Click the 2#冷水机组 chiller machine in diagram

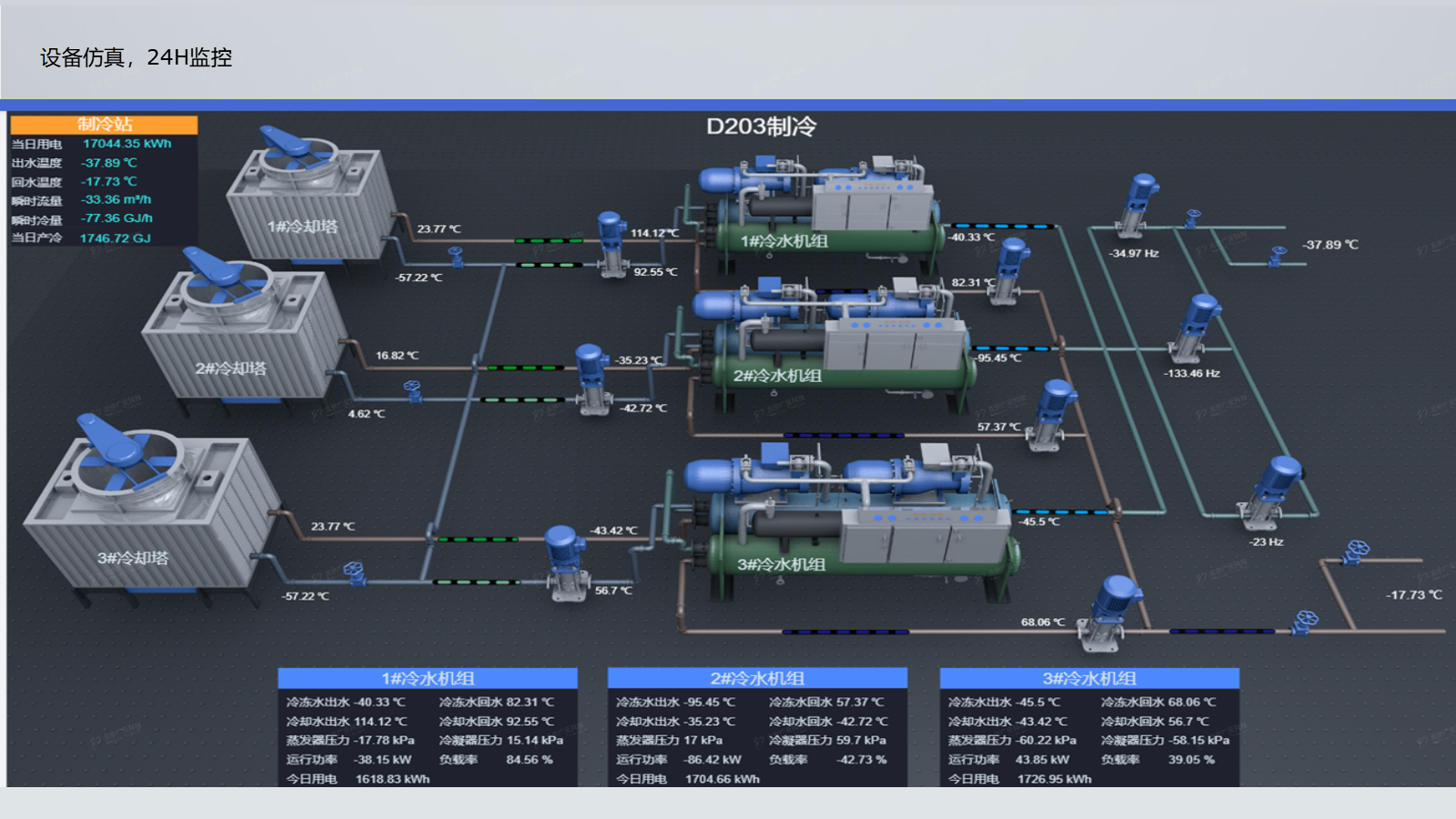pyautogui.click(x=828, y=341)
